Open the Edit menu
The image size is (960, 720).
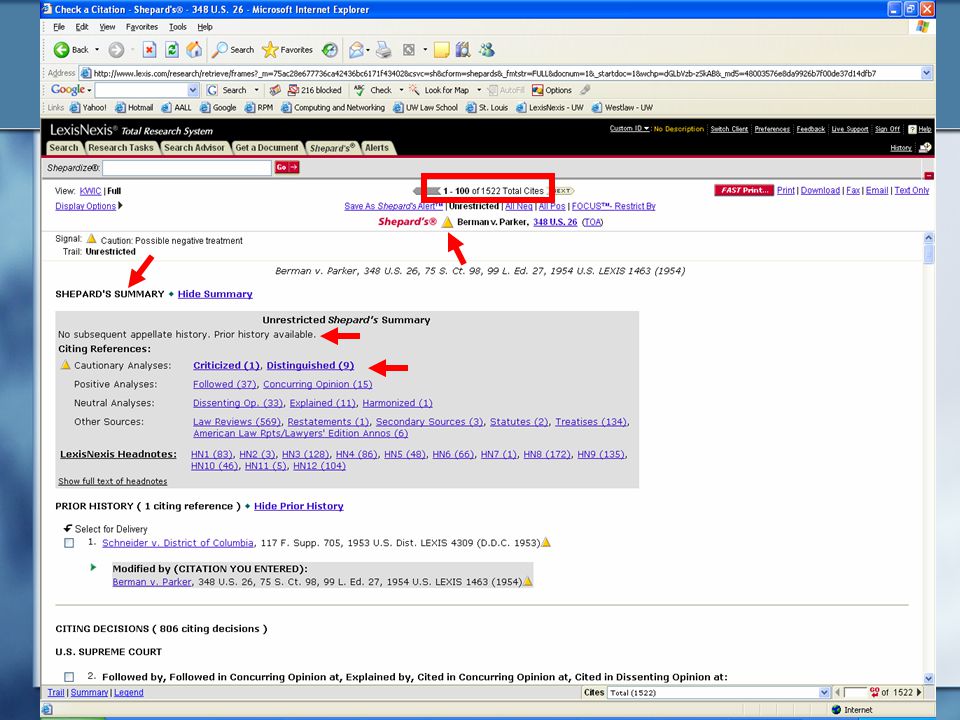82,27
